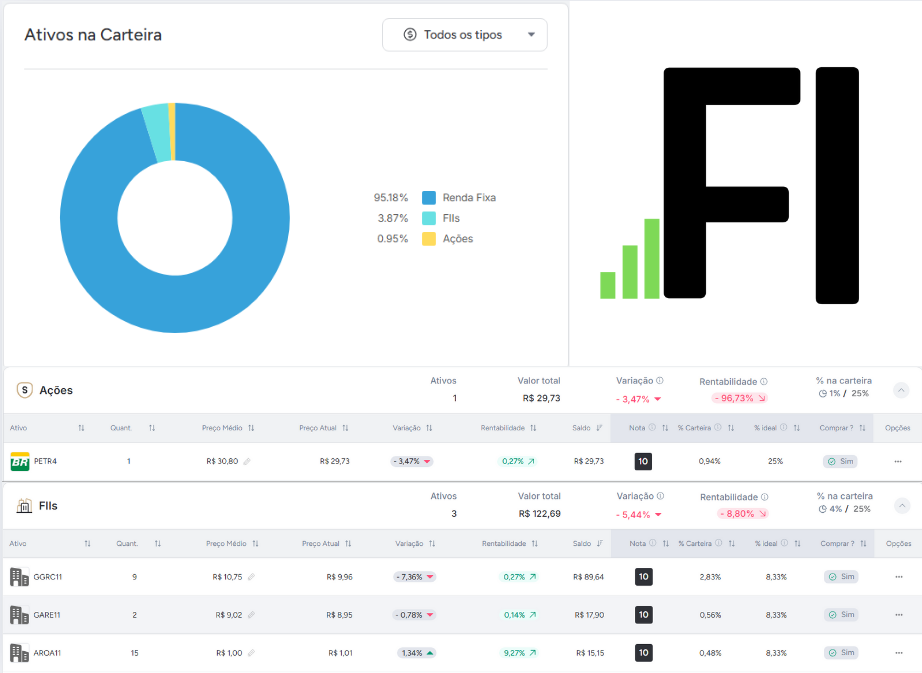Click the Renda Fixa blue legend swatch
The image size is (922, 673).
click(429, 198)
